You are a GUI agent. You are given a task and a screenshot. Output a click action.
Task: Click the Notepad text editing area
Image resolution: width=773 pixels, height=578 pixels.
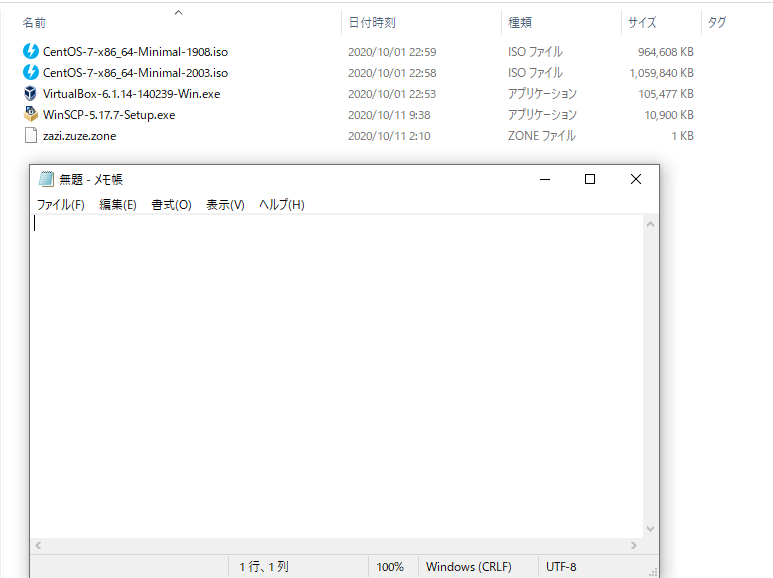point(338,376)
